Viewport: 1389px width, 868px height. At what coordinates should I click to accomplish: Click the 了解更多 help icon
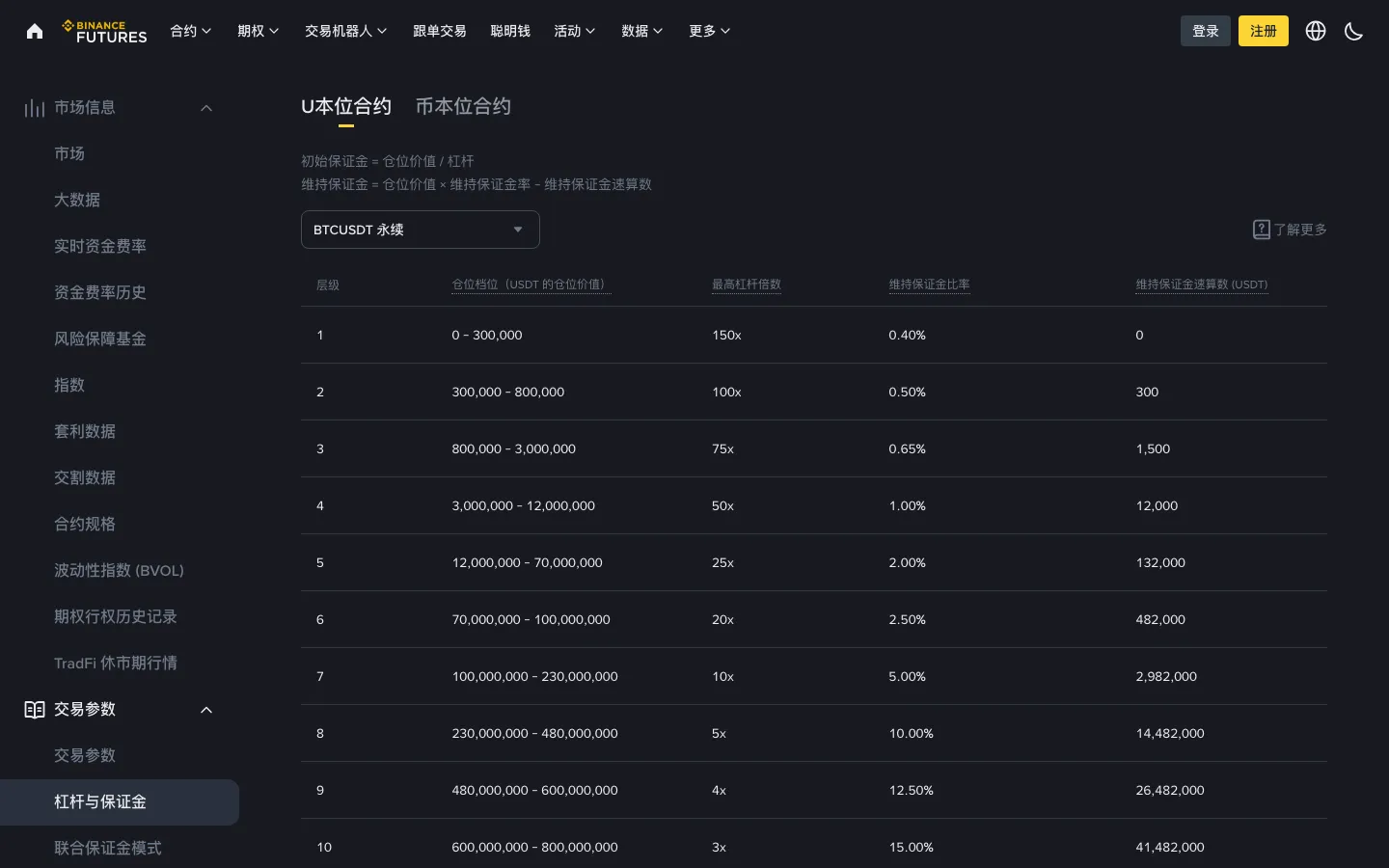pyautogui.click(x=1262, y=230)
